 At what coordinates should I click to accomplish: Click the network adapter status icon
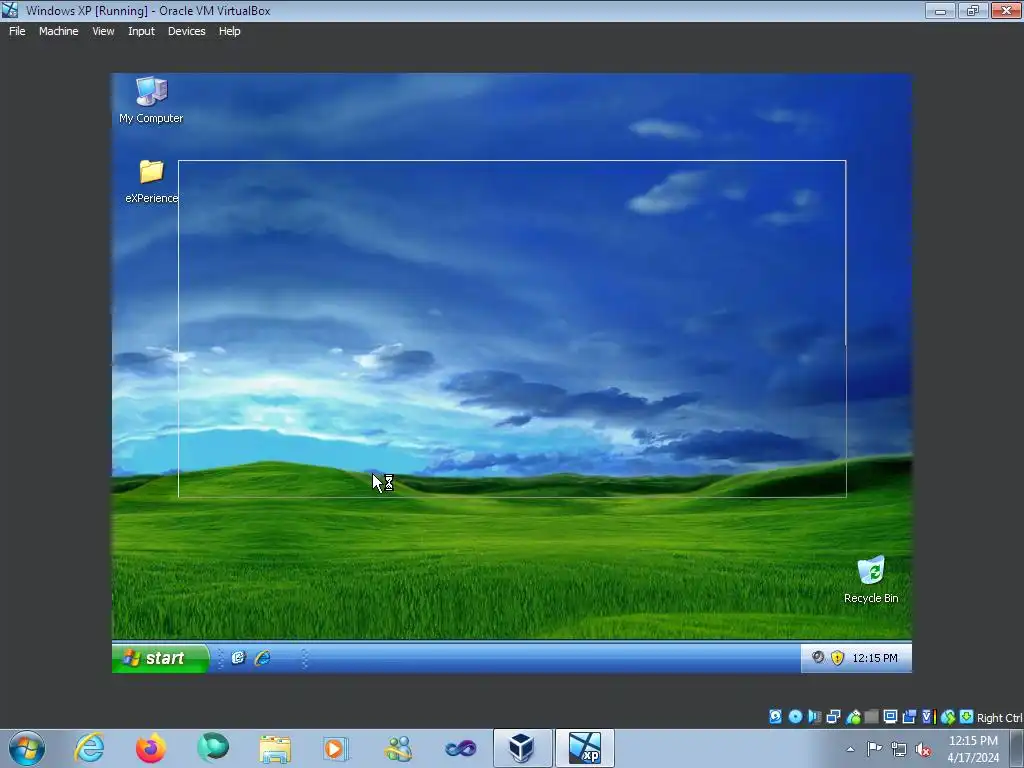[833, 716]
